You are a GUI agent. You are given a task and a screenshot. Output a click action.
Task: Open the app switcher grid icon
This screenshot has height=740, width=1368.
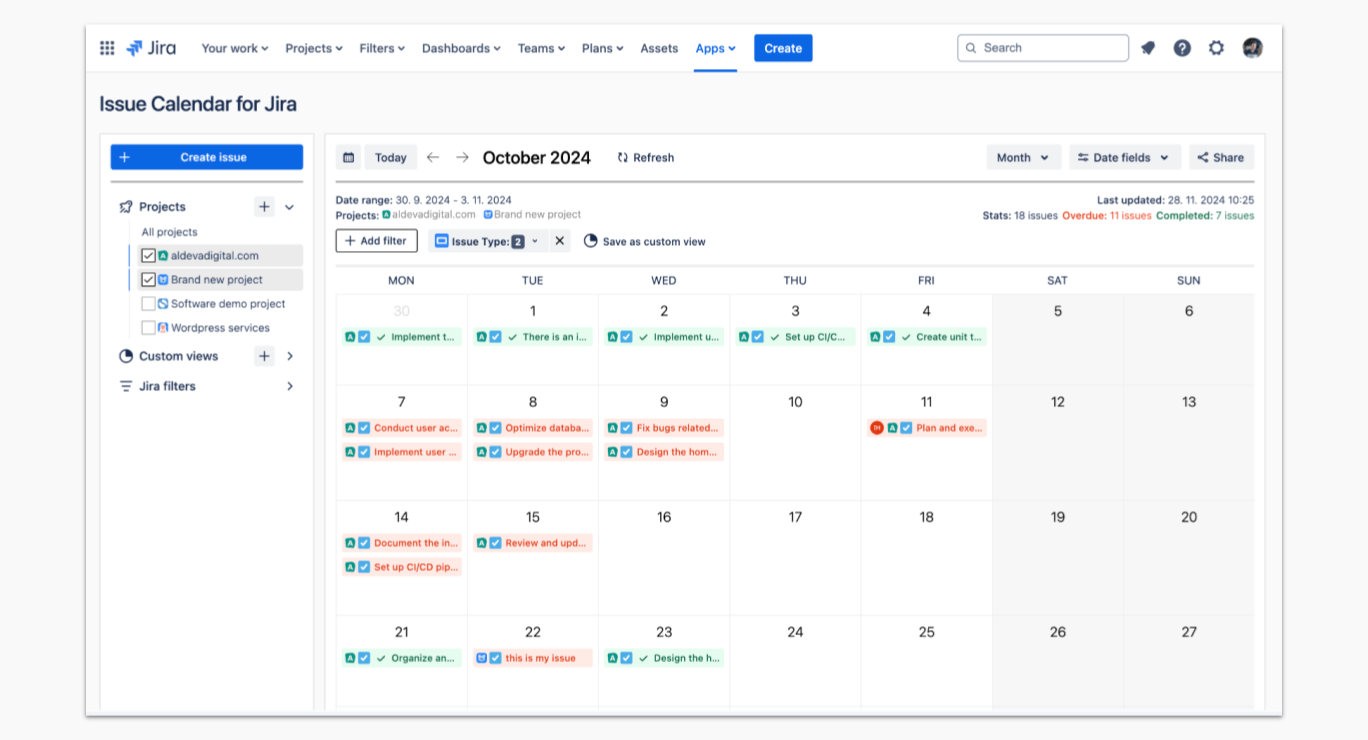point(107,48)
